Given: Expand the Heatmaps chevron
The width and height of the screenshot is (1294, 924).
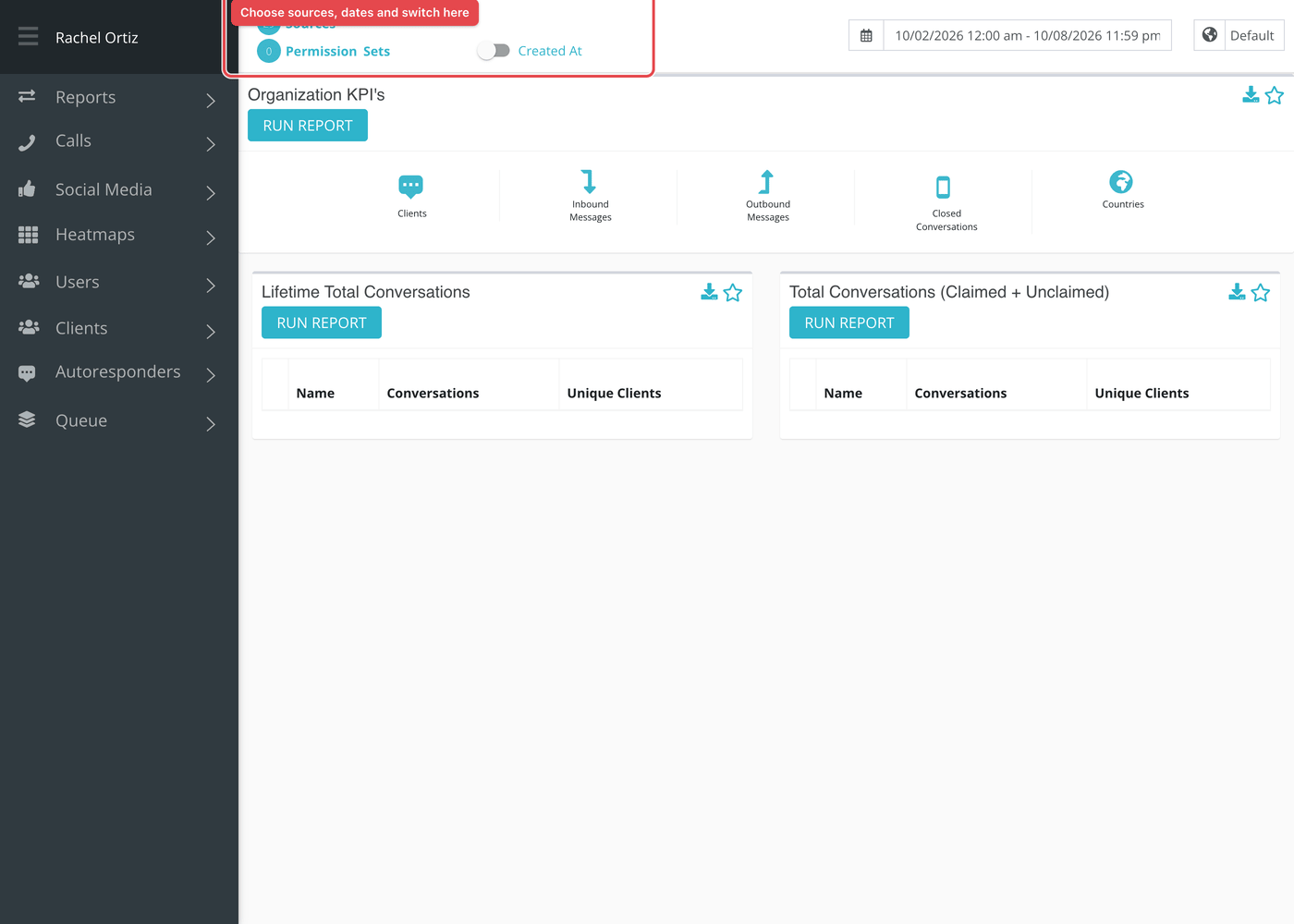Looking at the screenshot, I should (x=211, y=237).
